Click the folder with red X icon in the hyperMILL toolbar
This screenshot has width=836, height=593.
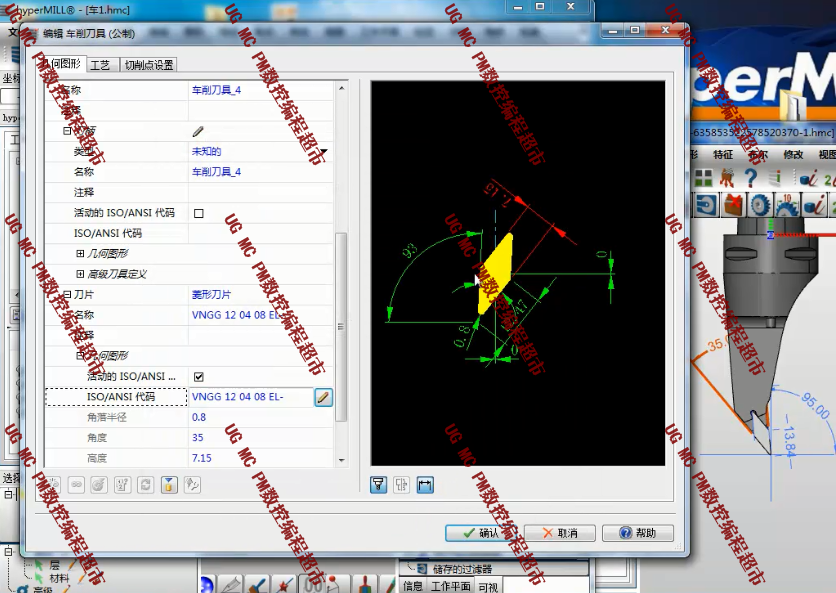tap(734, 205)
